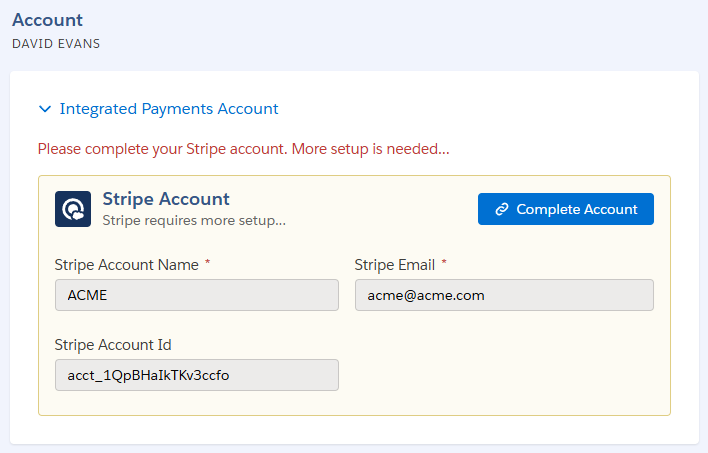Click 'Stripe requires more setup...' text
Image resolution: width=708 pixels, height=453 pixels.
tap(194, 220)
